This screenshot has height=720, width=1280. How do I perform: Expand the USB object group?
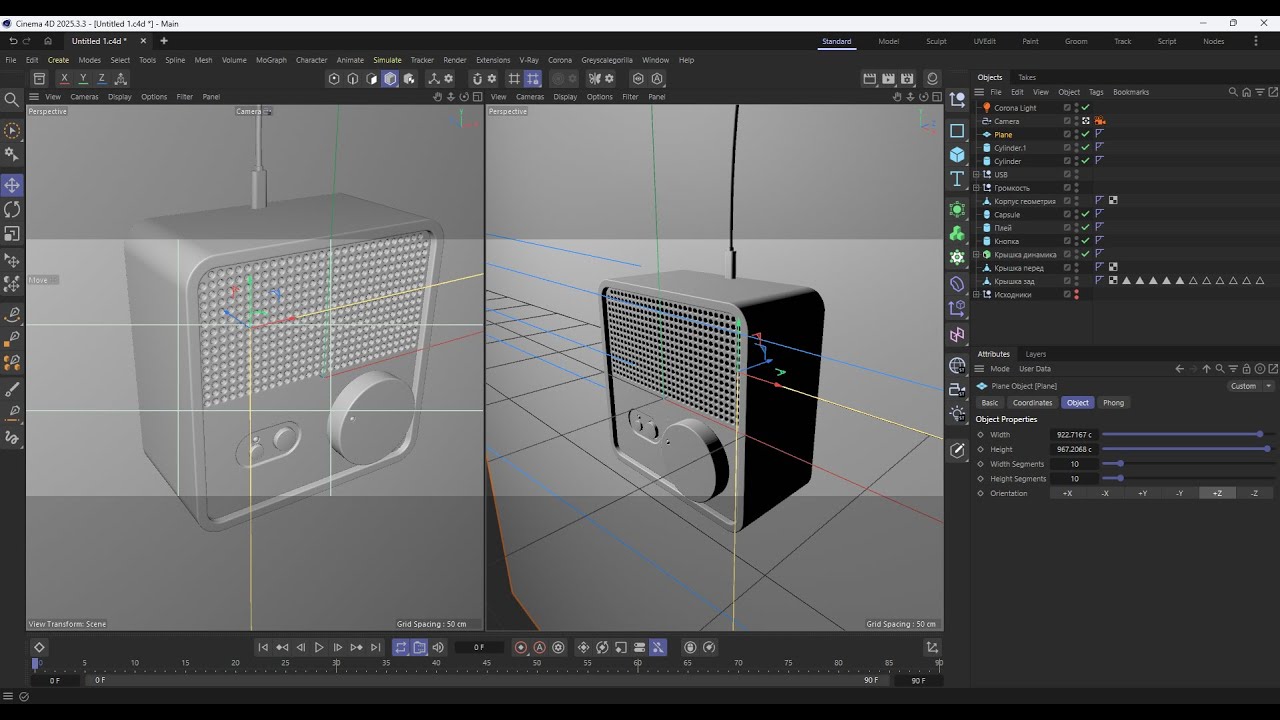tap(978, 174)
